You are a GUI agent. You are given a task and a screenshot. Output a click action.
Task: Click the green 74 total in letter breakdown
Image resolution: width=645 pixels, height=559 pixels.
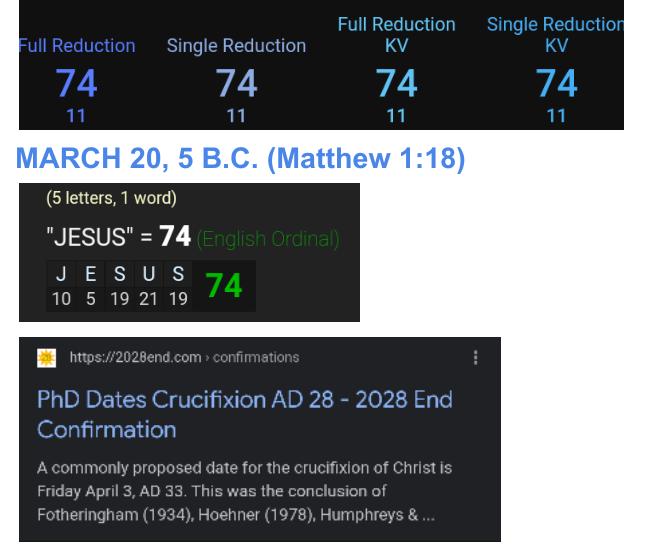pos(224,287)
